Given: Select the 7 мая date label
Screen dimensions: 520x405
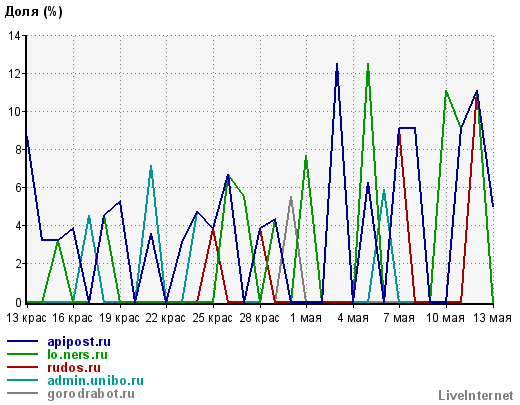Looking at the screenshot, I should 399,318.
